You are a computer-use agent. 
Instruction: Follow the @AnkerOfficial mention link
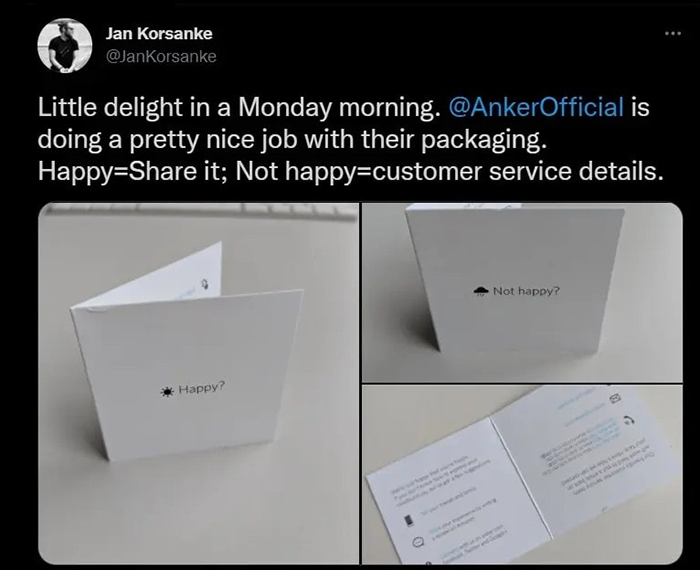pos(535,107)
